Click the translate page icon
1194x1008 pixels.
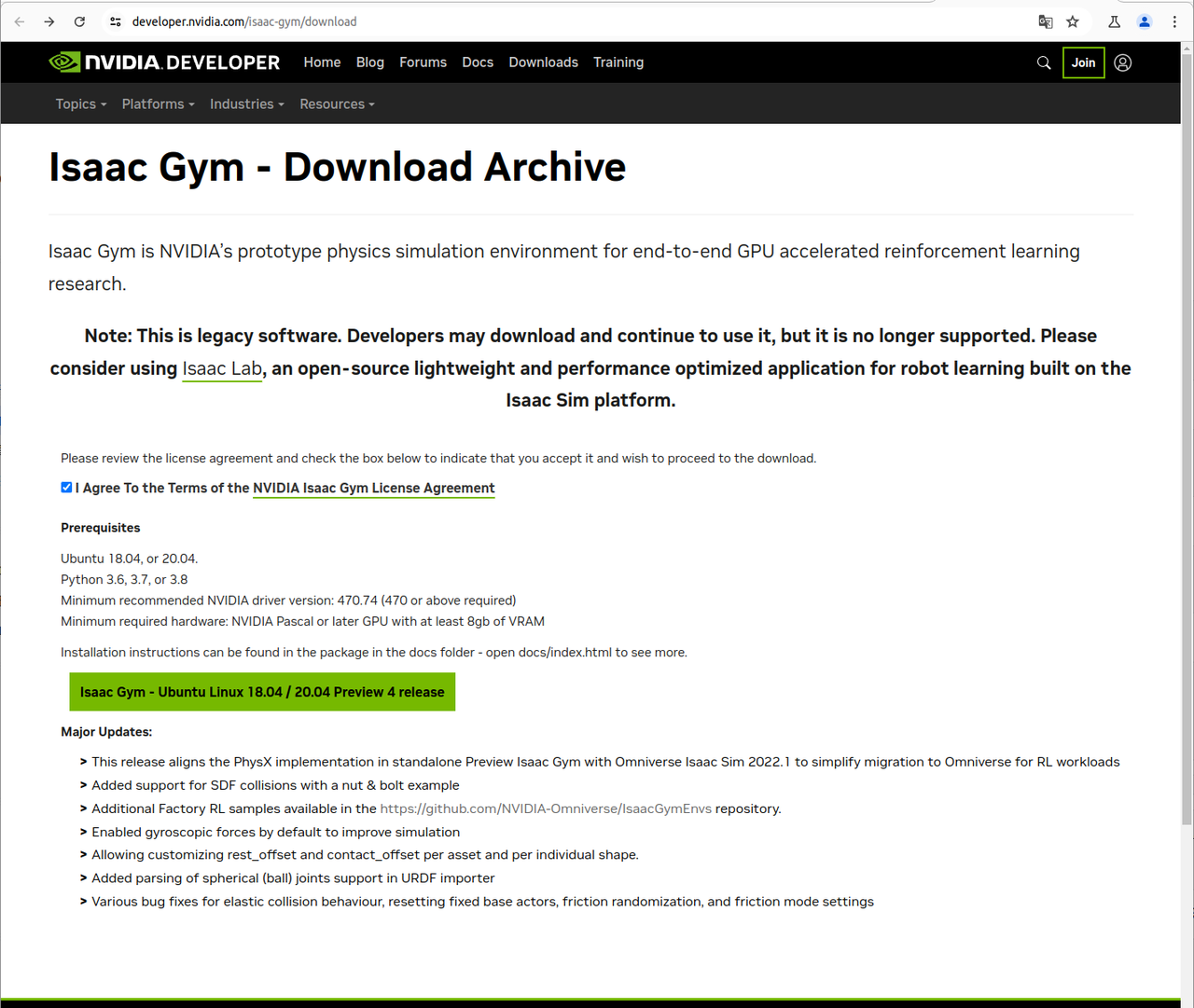1046,21
